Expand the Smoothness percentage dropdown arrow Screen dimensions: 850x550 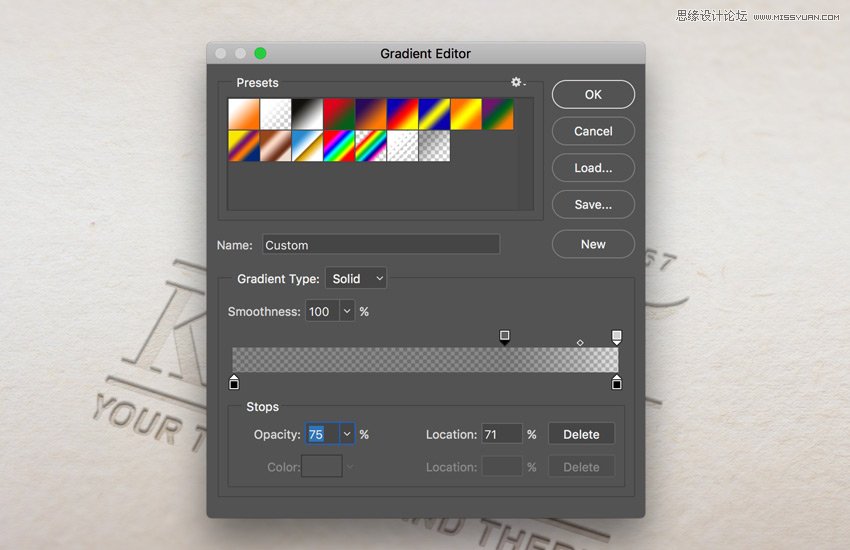[x=347, y=312]
